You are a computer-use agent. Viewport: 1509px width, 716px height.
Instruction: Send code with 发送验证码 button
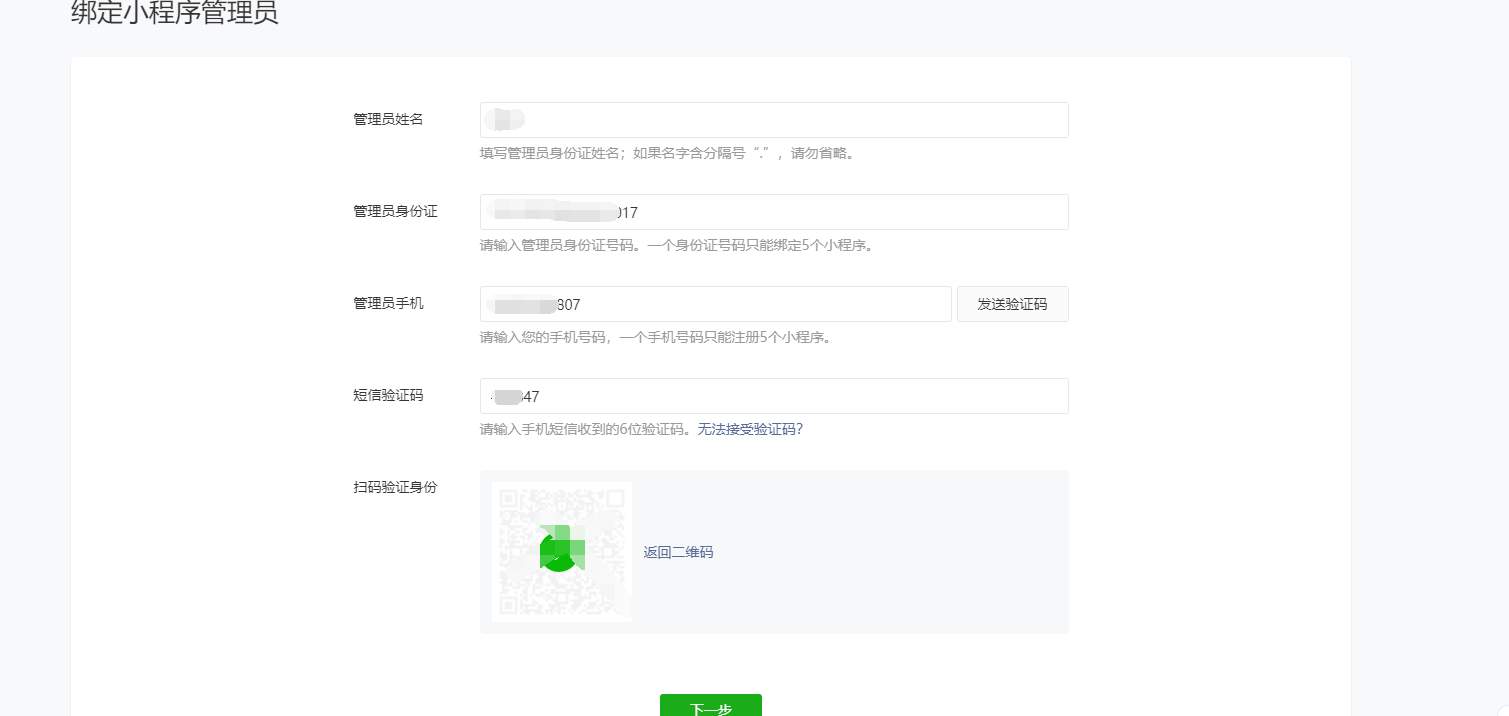point(1013,304)
